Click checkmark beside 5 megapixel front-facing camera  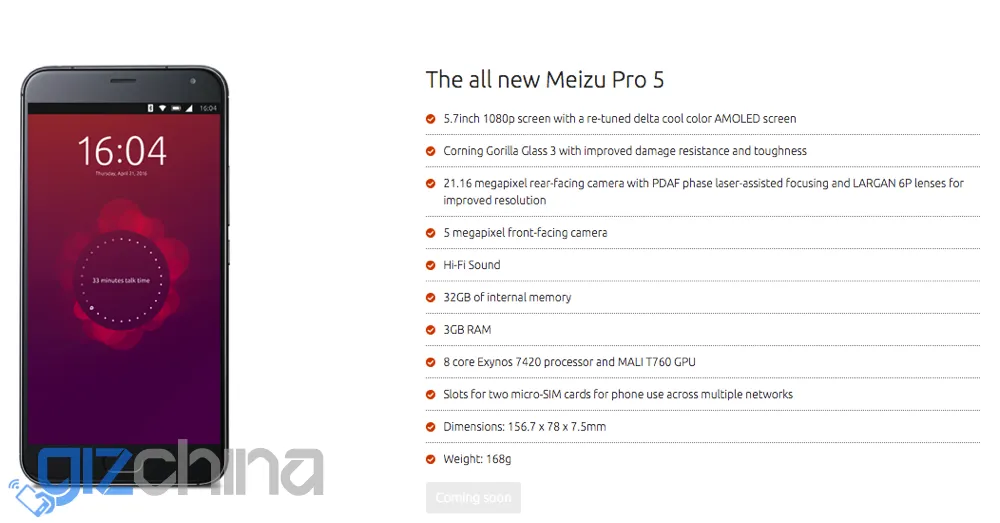point(431,233)
